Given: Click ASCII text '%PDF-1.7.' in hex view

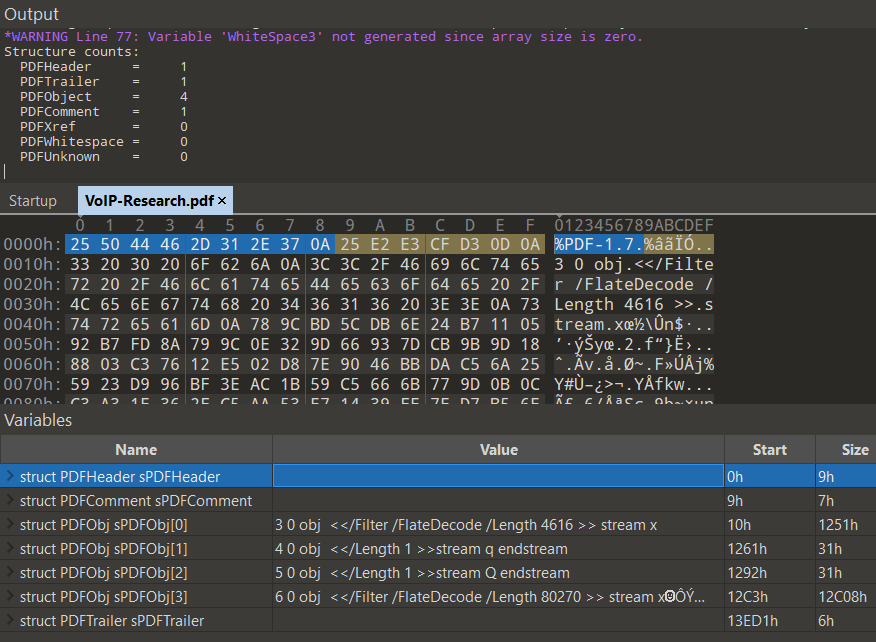Looking at the screenshot, I should point(598,244).
